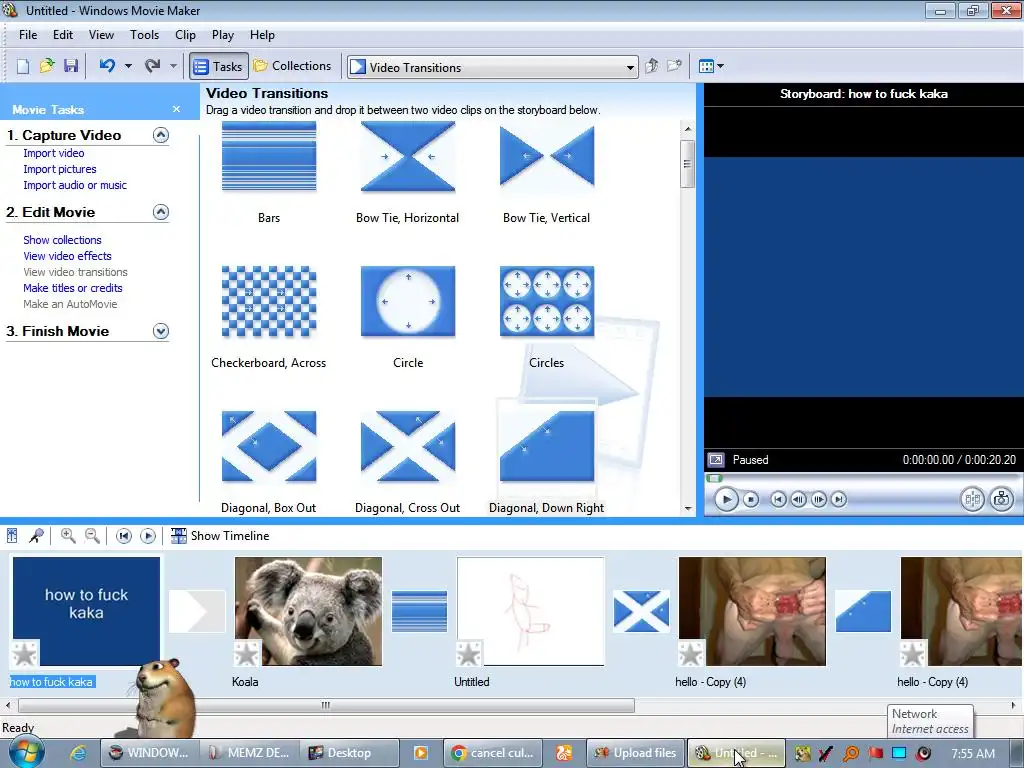Collapse the Edit Movie section
The image size is (1024, 768).
point(161,212)
